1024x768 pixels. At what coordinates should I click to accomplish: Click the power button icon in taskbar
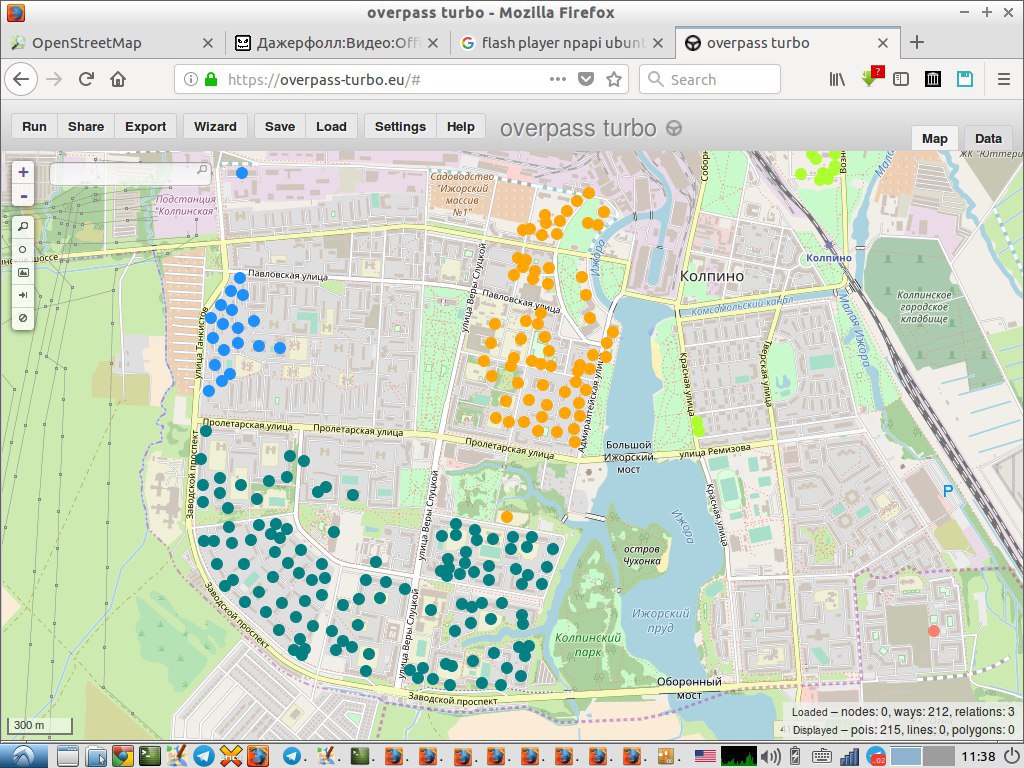click(1012, 756)
